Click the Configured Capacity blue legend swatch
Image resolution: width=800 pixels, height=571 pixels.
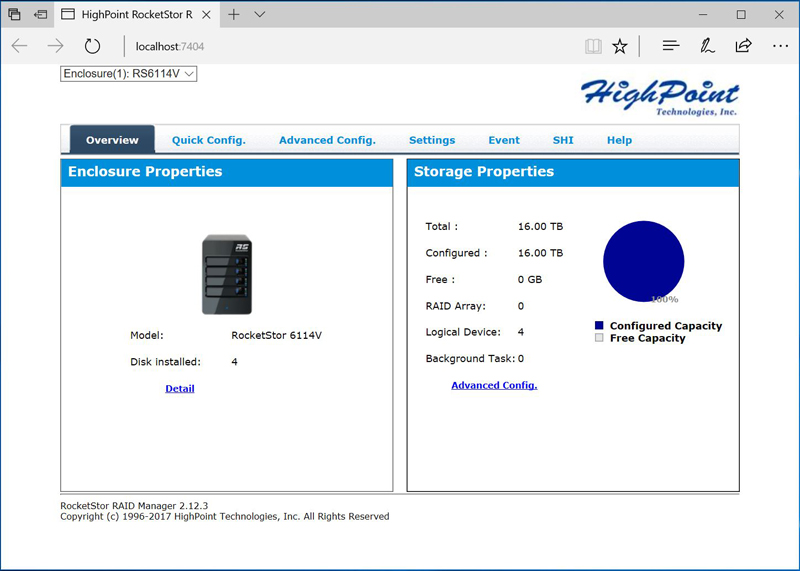(x=599, y=326)
